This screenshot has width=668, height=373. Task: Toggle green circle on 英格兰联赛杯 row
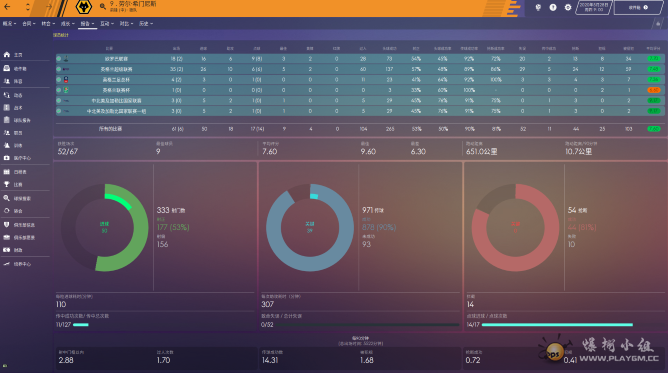pyautogui.click(x=59, y=90)
